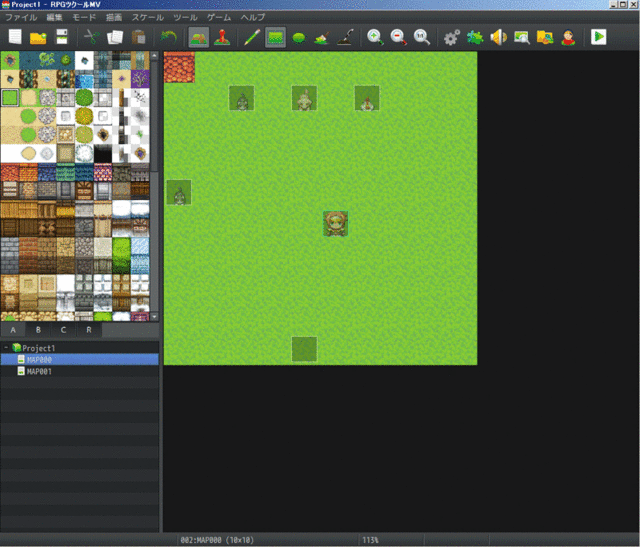The image size is (640, 547).
Task: Select the event at the map's left edge
Action: (x=179, y=192)
